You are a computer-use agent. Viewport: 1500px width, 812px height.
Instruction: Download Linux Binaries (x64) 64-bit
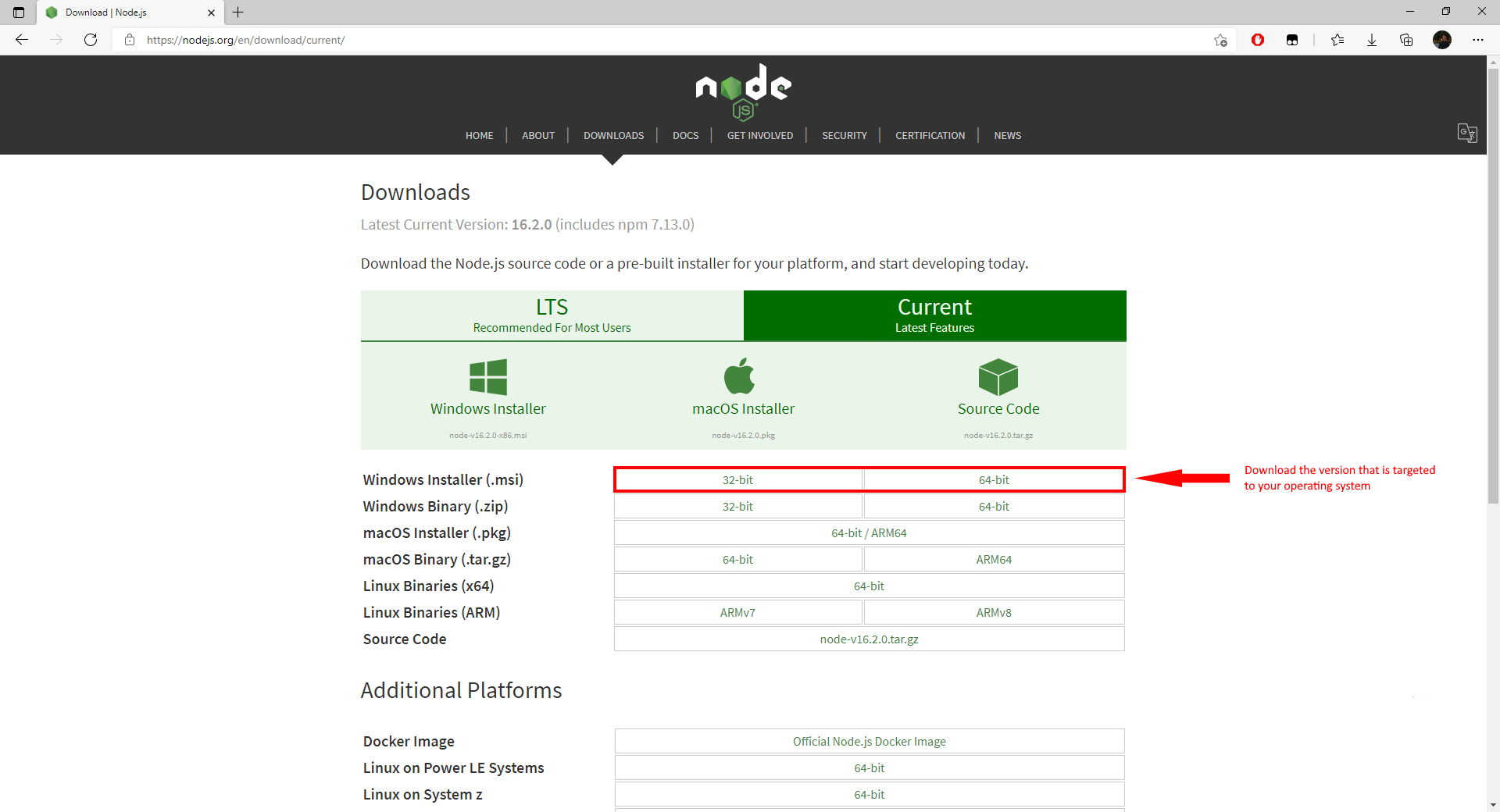tap(870, 586)
